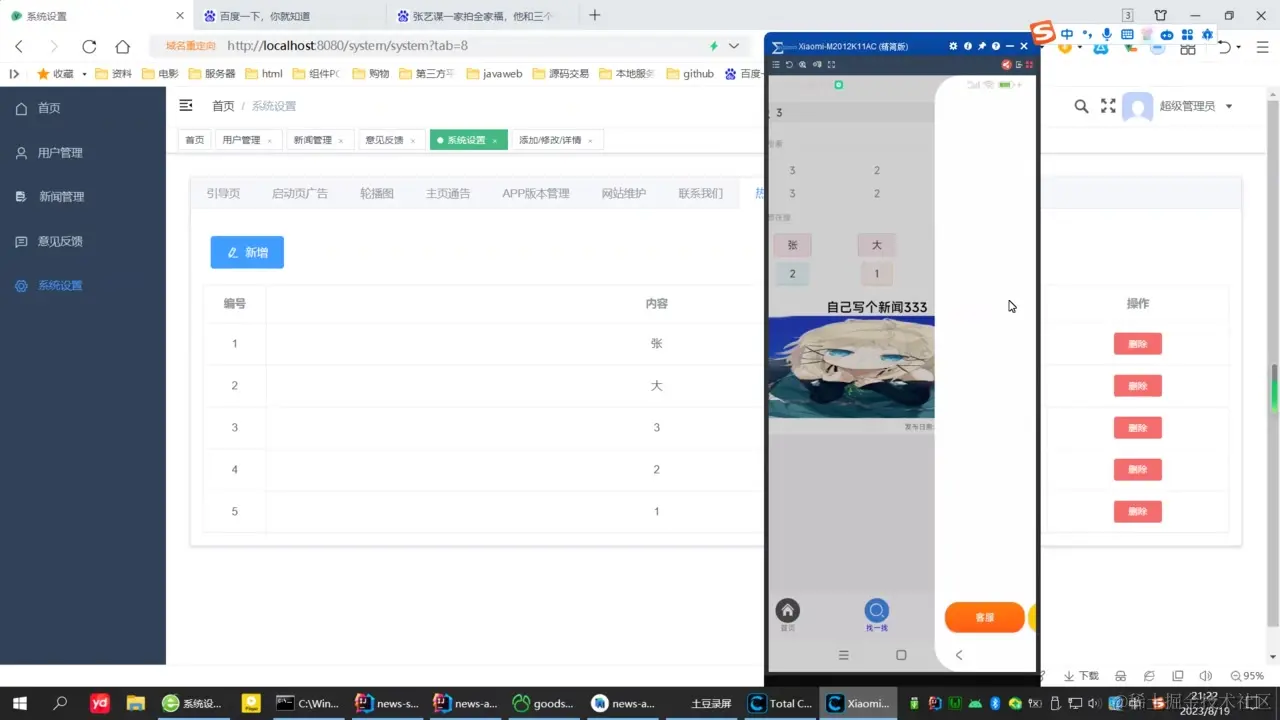Switch to the APP版本管理 tab
Image resolution: width=1280 pixels, height=720 pixels.
(536, 194)
